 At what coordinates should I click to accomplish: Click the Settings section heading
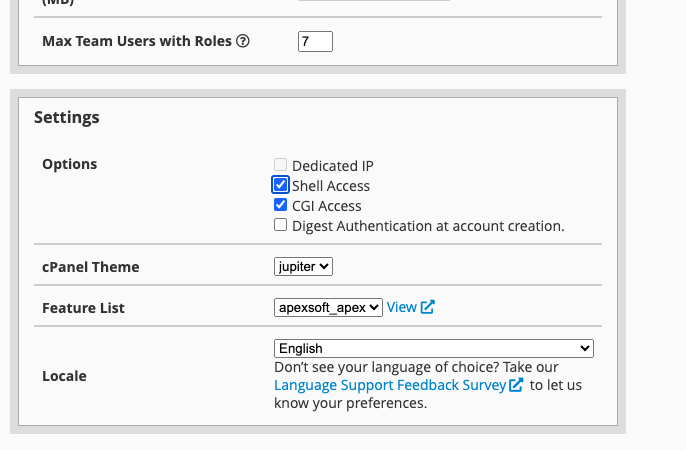66,117
